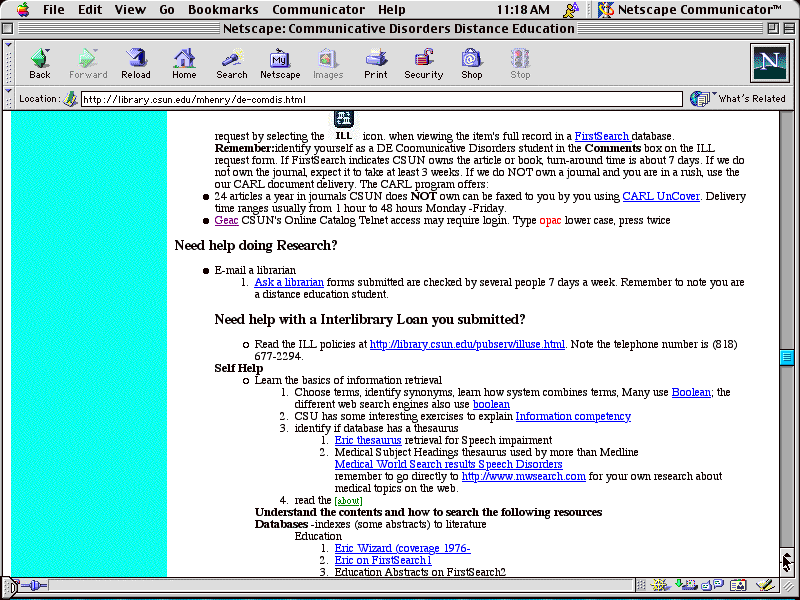Go to the Home page icon
The image size is (800, 600).
click(184, 64)
